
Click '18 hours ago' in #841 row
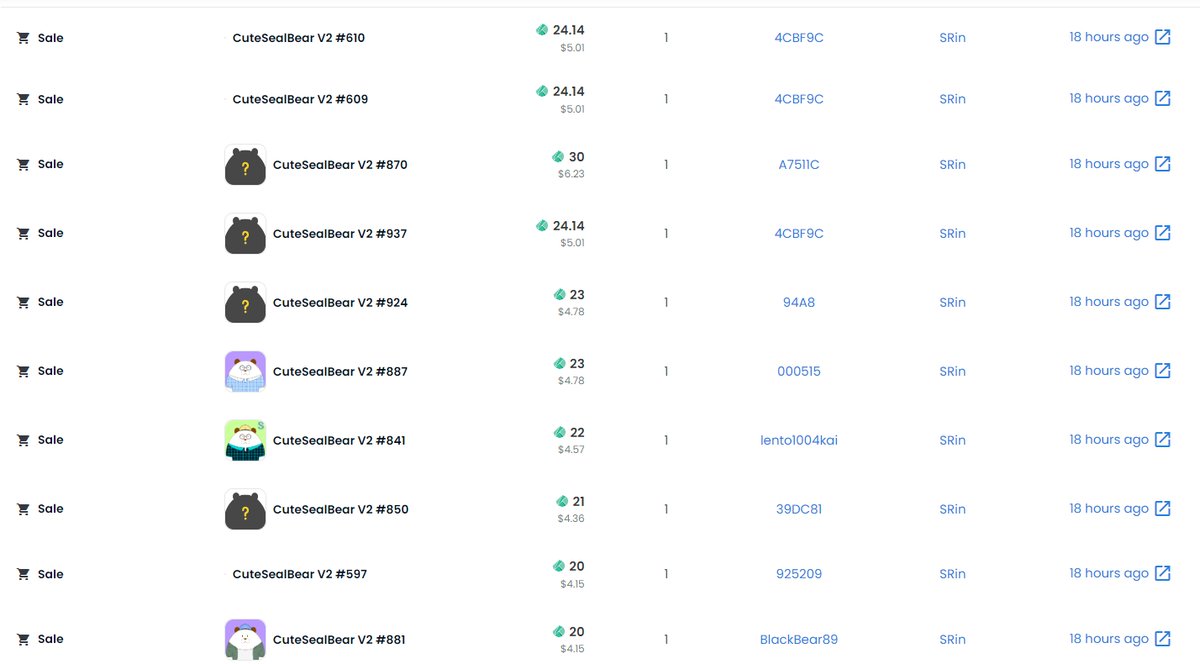(1108, 439)
